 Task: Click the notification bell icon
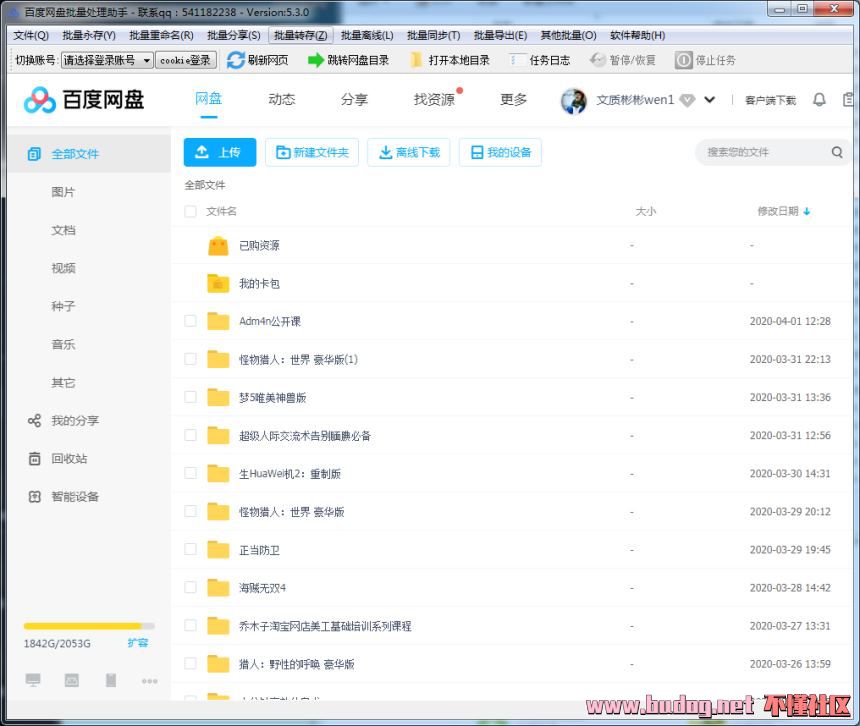(819, 100)
